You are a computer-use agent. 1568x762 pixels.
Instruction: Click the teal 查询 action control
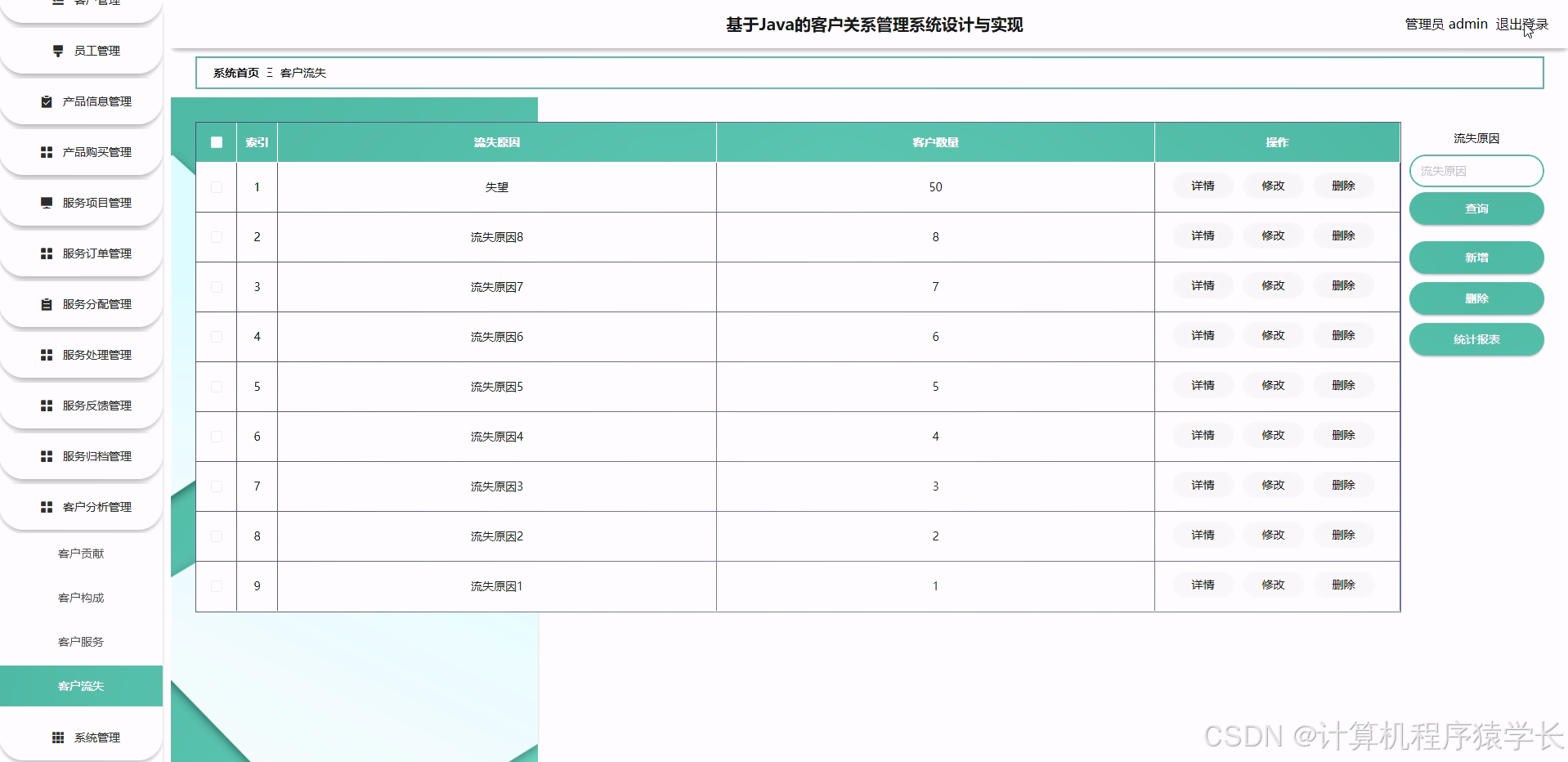pyautogui.click(x=1475, y=208)
